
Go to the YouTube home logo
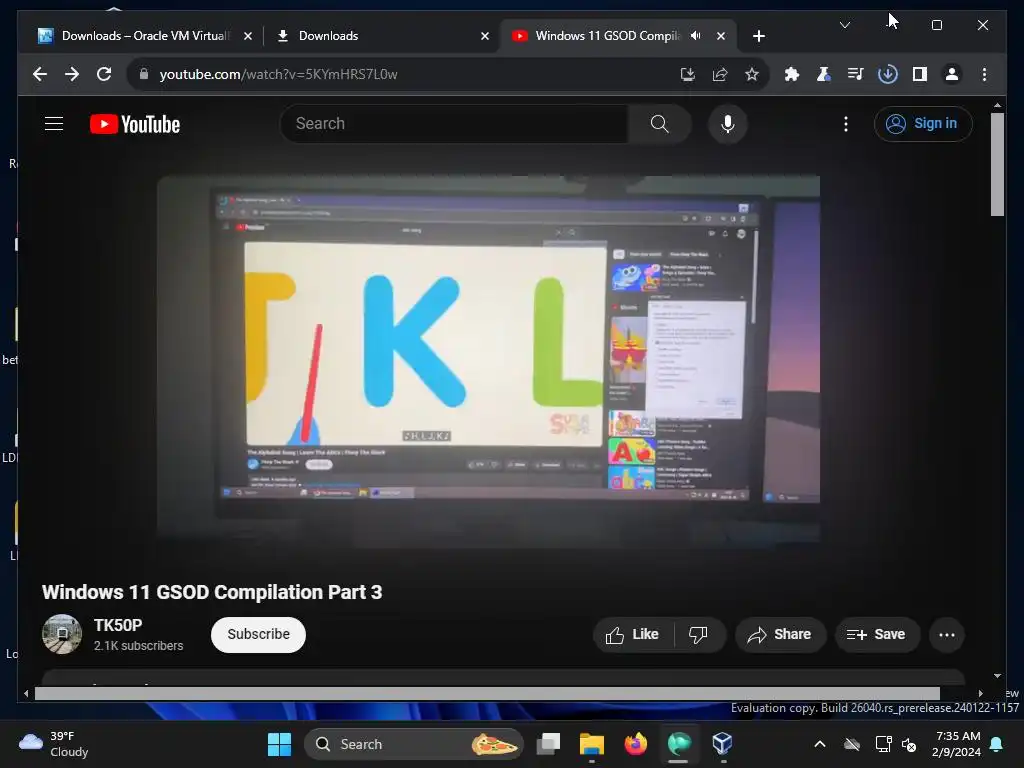tap(135, 124)
